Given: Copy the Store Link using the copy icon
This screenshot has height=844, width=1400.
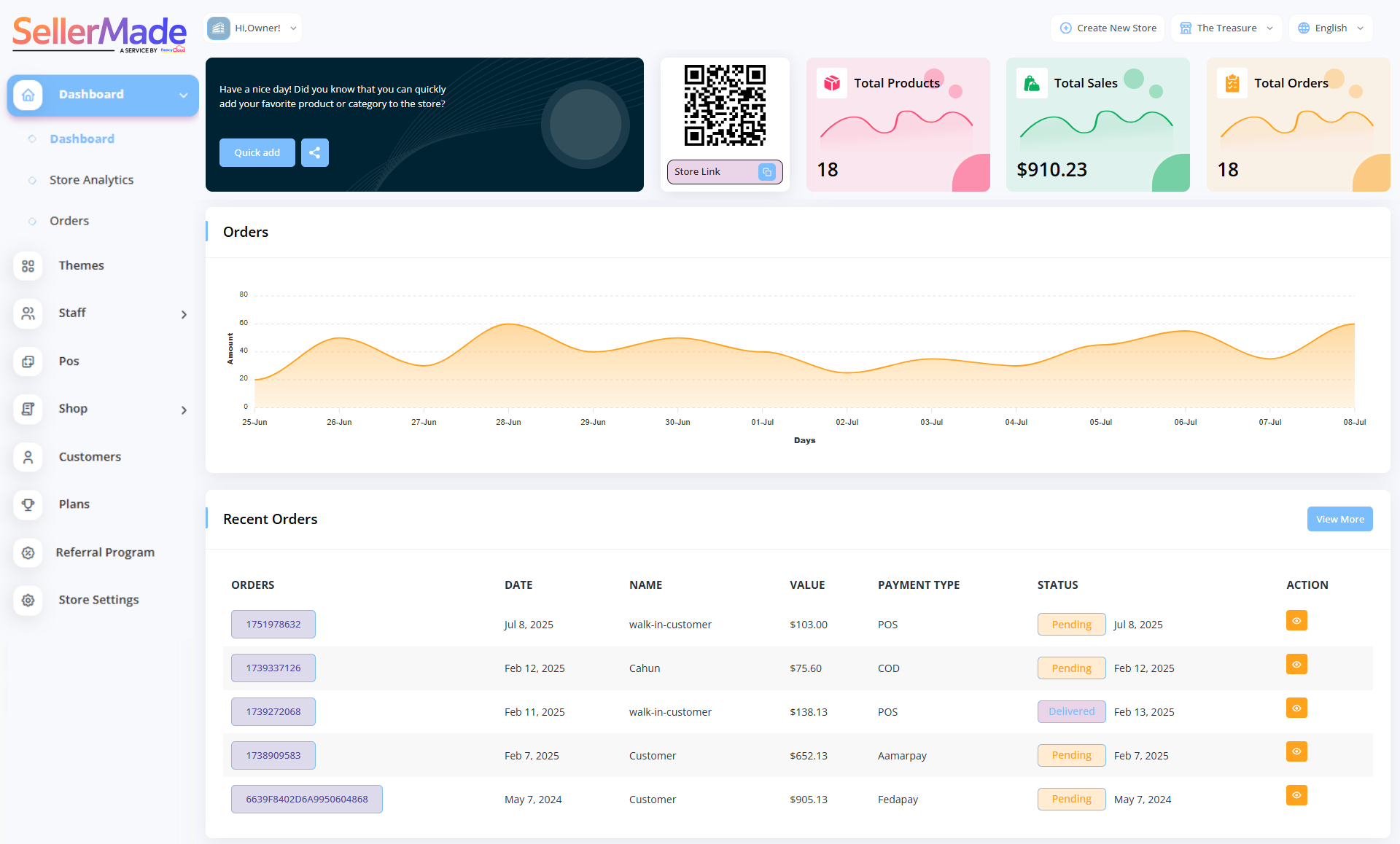Looking at the screenshot, I should (766, 172).
